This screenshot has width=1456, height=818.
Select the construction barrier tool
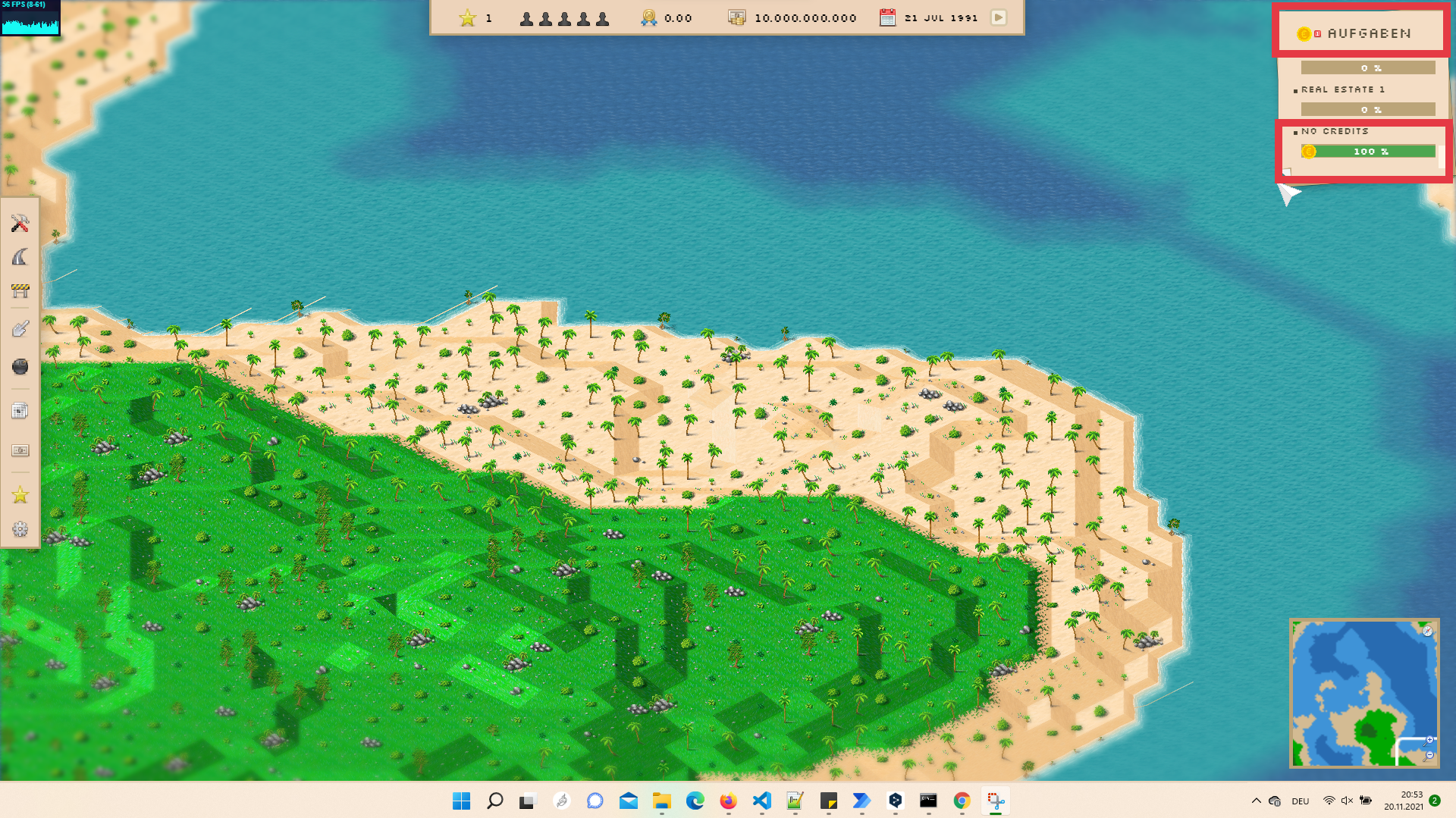[x=20, y=291]
